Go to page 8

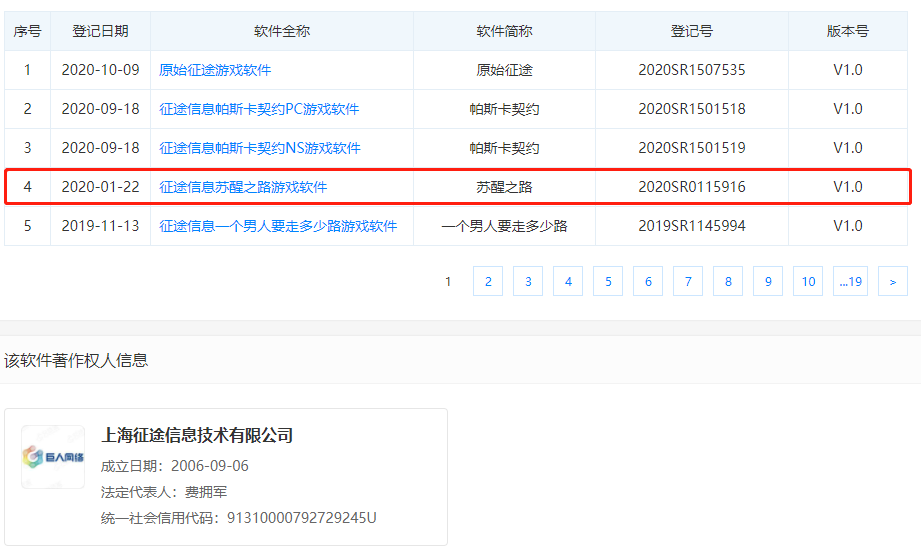728,281
